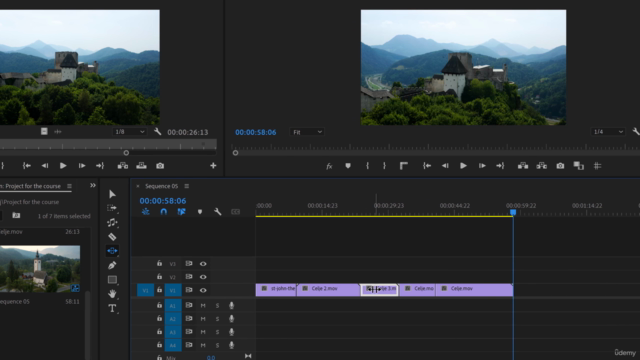Select the Ripple Edit tool
This screenshot has width=640, height=360.
[112, 222]
